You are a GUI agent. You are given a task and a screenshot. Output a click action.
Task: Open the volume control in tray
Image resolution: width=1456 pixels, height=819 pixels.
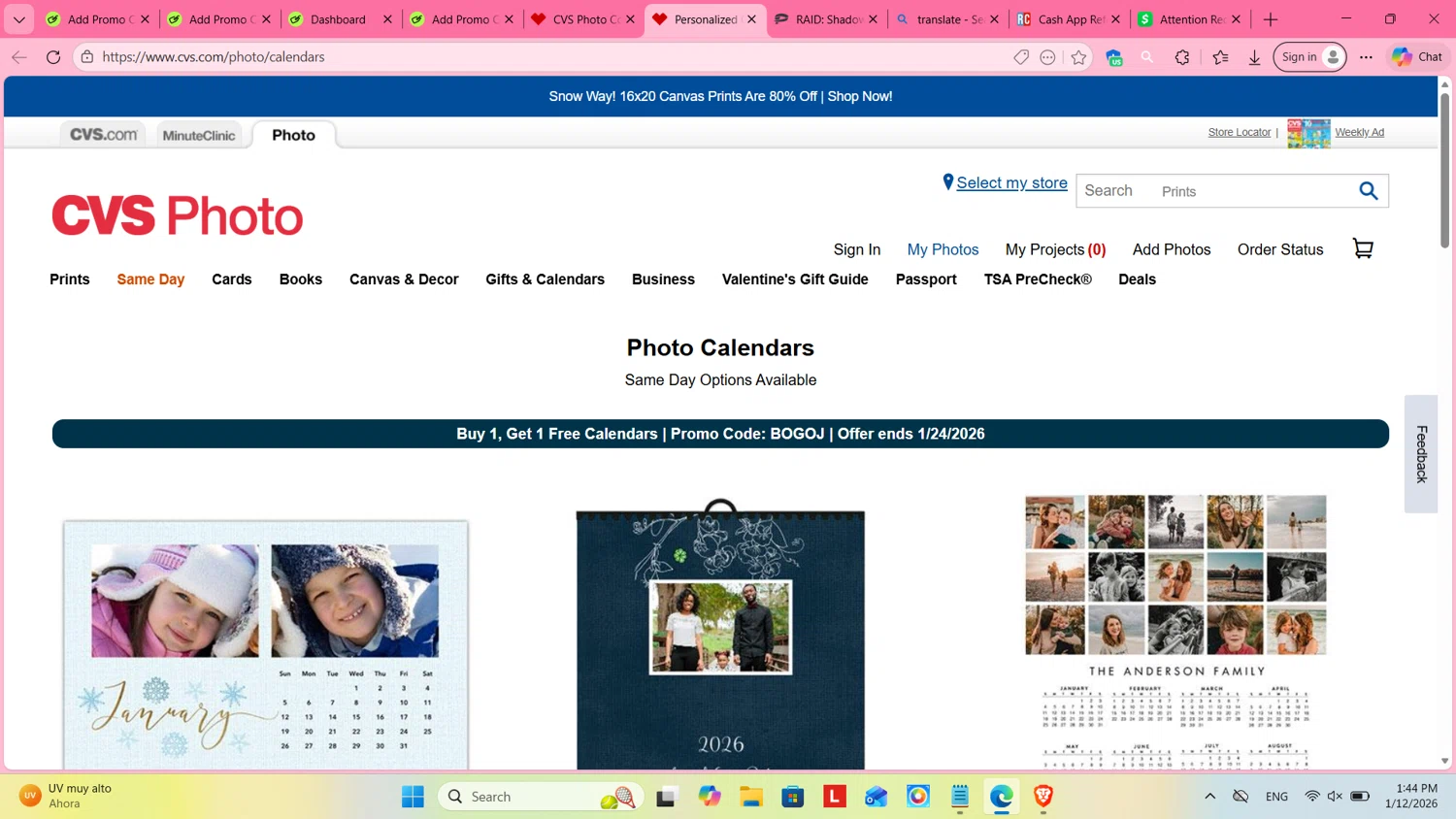1335,797
